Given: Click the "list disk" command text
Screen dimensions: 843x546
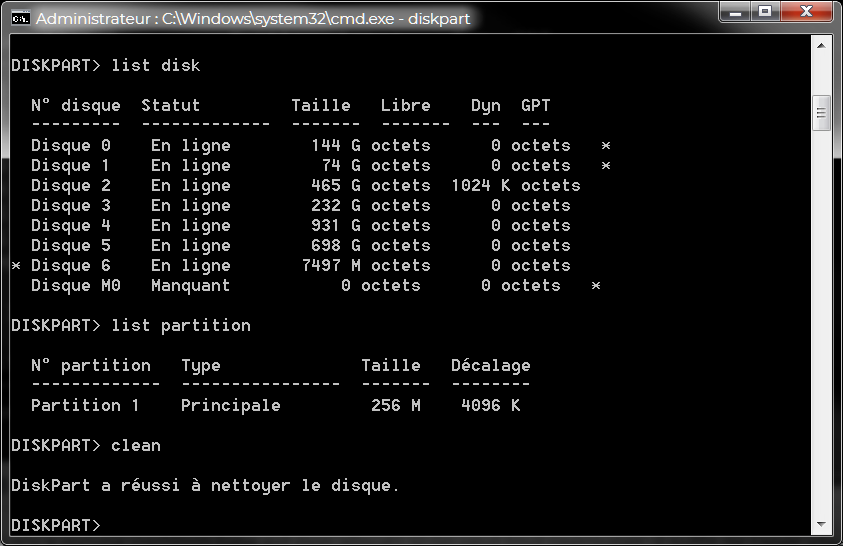Looking at the screenshot, I should (x=156, y=66).
